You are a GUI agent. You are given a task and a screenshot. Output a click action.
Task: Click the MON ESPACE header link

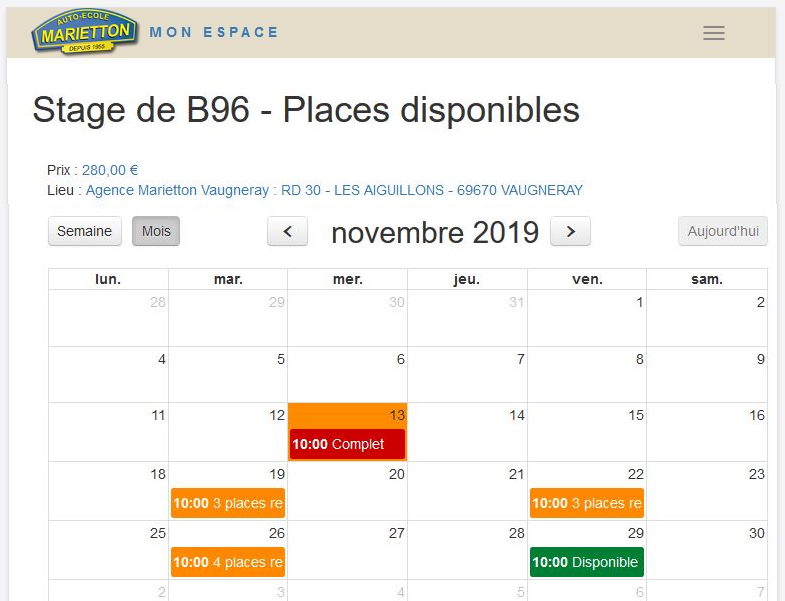214,32
